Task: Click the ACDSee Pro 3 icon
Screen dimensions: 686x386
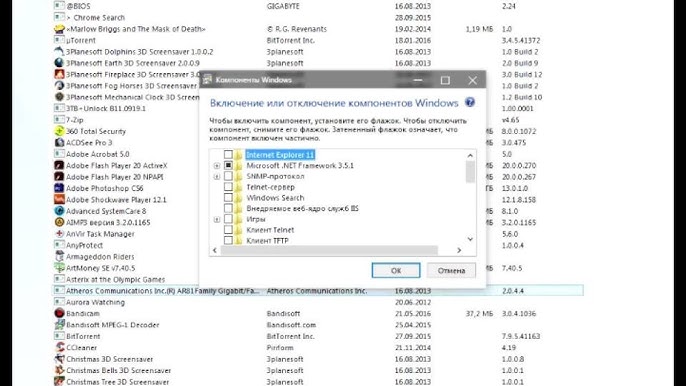Action: pos(59,143)
